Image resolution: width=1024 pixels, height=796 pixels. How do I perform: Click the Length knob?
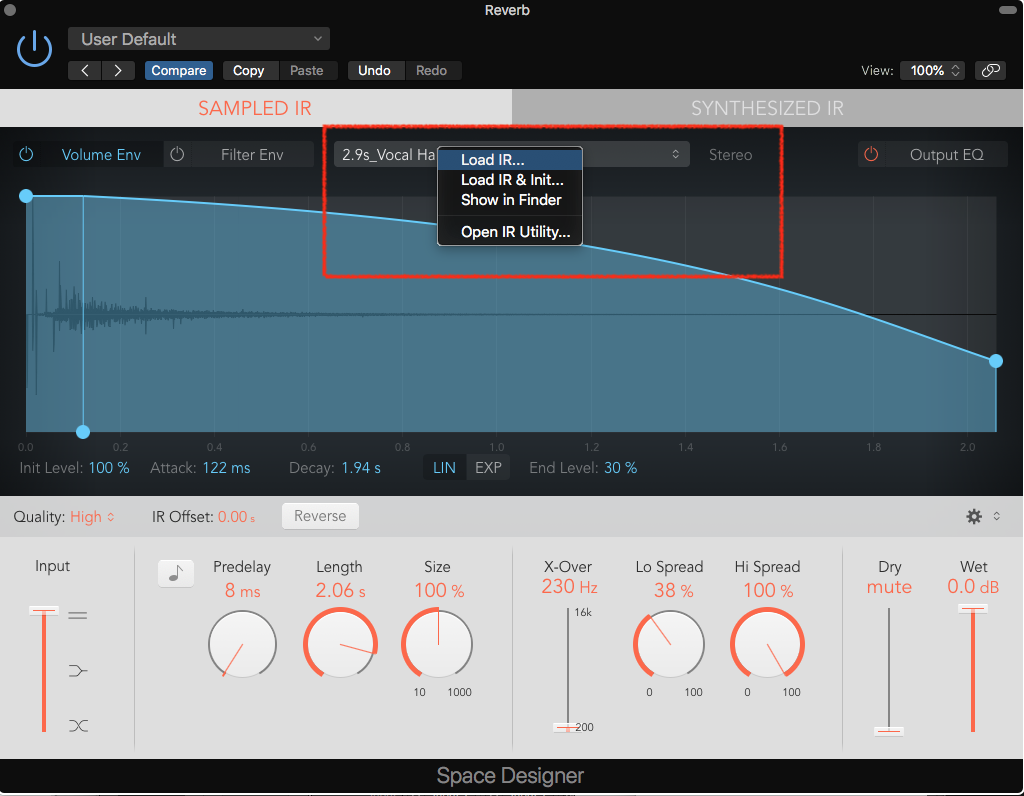[340, 645]
